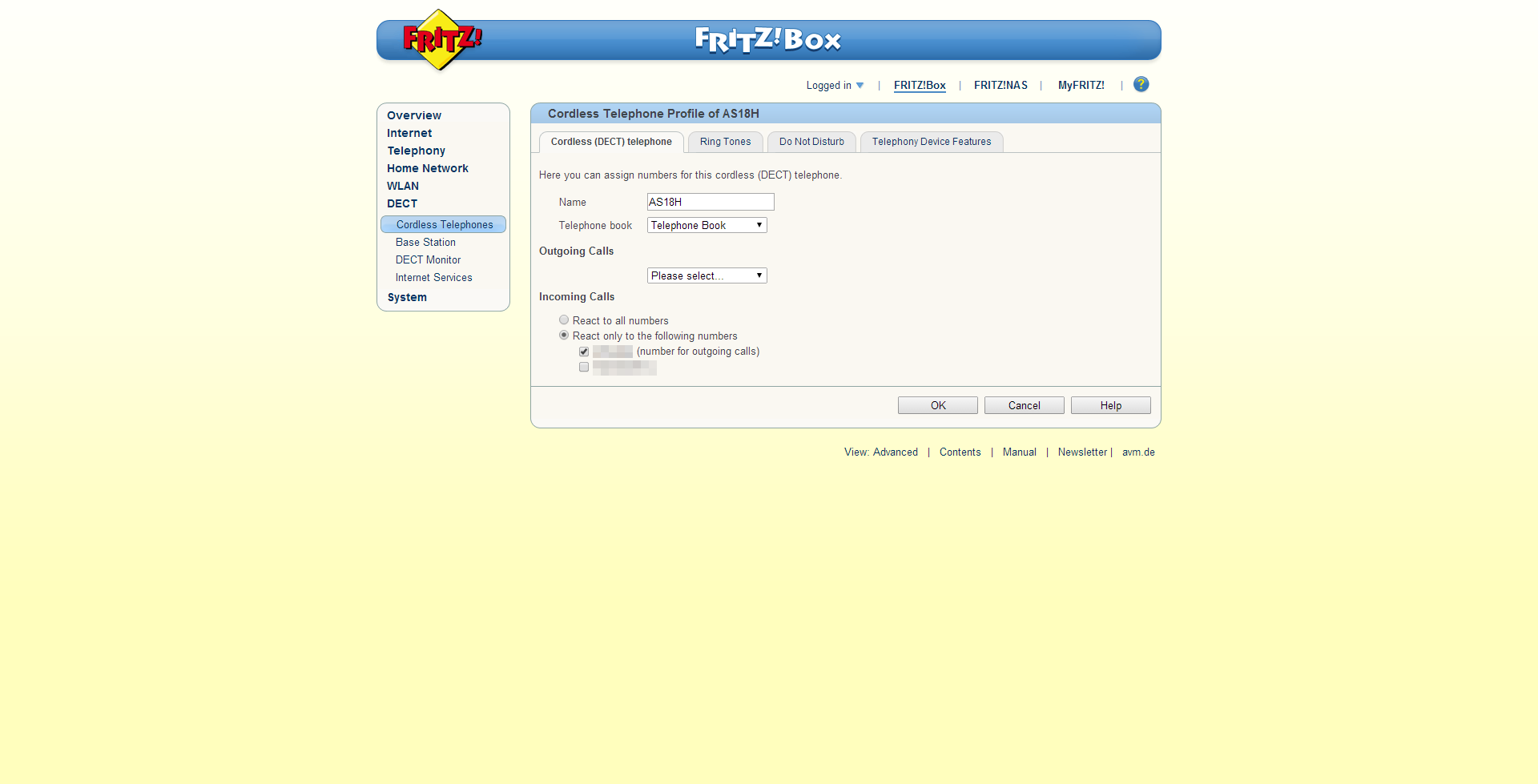The height and width of the screenshot is (784, 1538).
Task: Click the Cancel button
Action: pyautogui.click(x=1025, y=405)
